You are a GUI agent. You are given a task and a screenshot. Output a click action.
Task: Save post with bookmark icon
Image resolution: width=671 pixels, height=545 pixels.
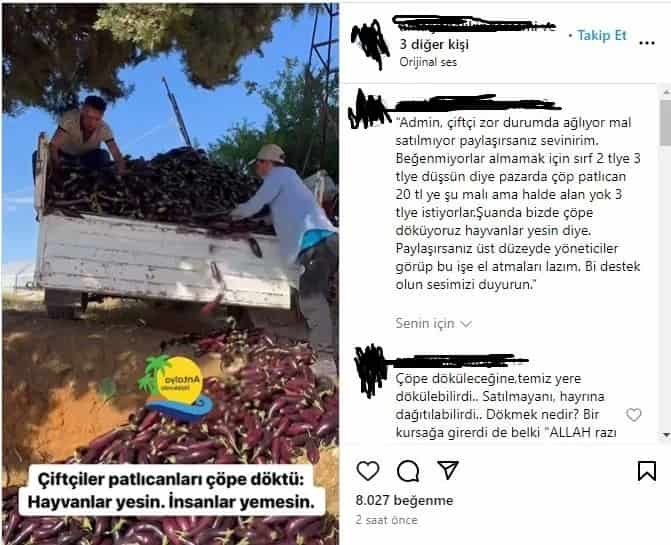[x=647, y=471]
